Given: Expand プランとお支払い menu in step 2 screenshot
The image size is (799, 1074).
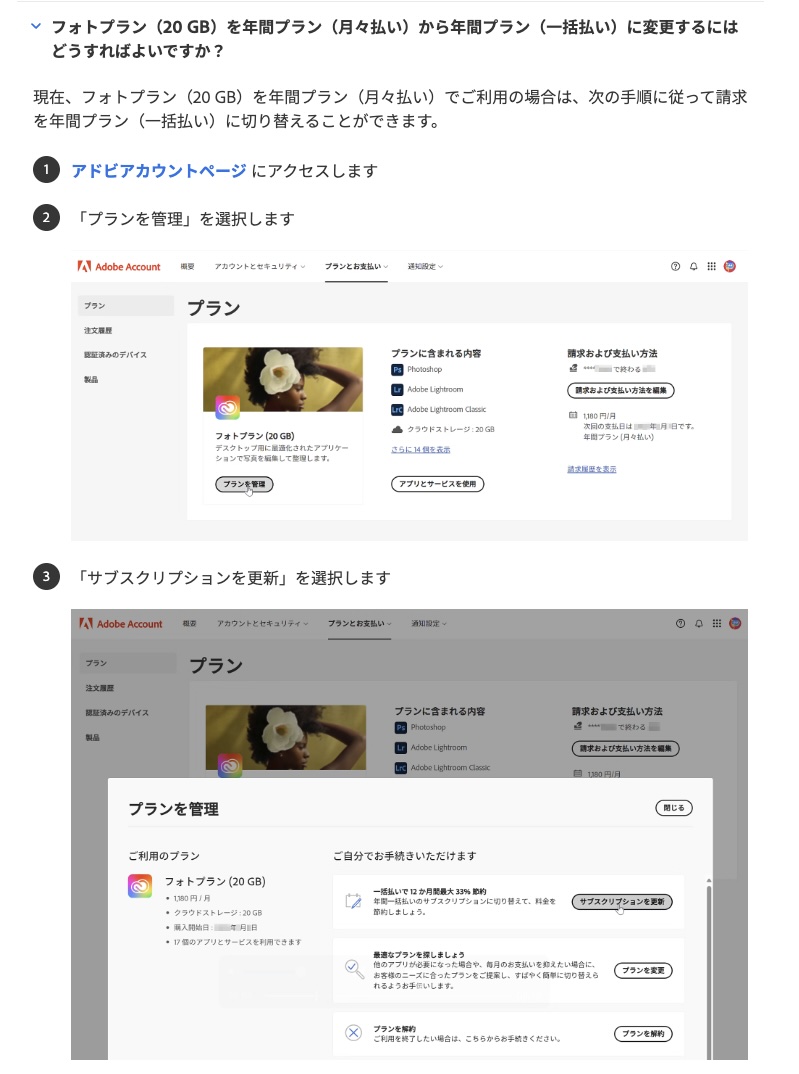Looking at the screenshot, I should click(x=356, y=266).
